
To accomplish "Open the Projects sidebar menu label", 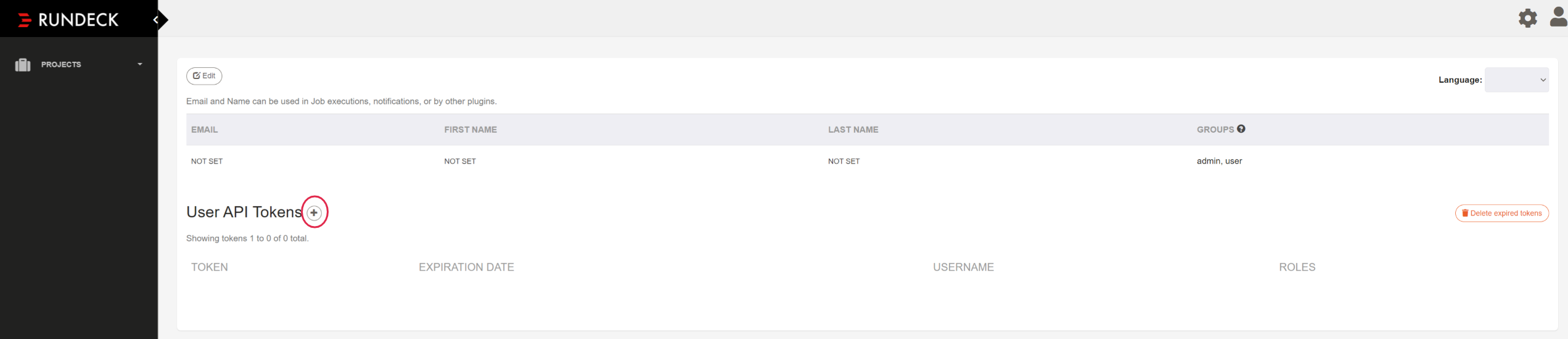I will [61, 65].
